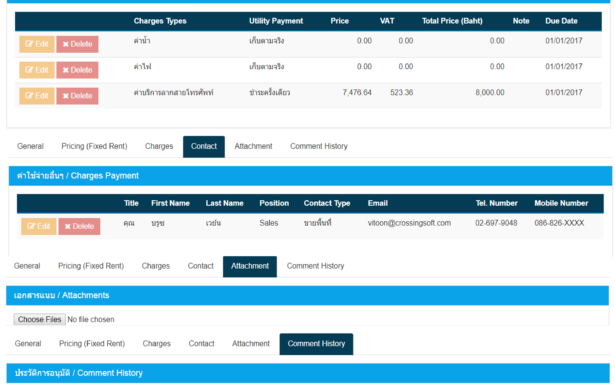This screenshot has height=384, width=615.
Task: Click First Name column header
Action: pyautogui.click(x=171, y=203)
